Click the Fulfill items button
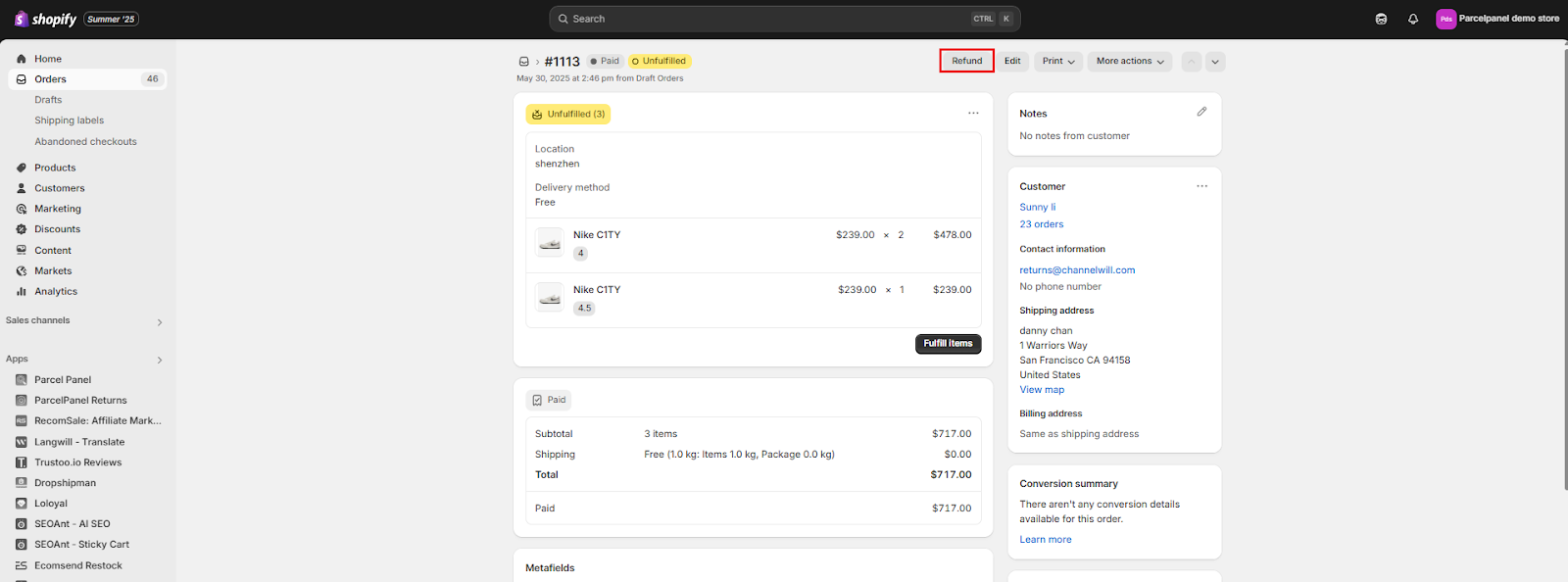The height and width of the screenshot is (582, 1568). coord(948,344)
